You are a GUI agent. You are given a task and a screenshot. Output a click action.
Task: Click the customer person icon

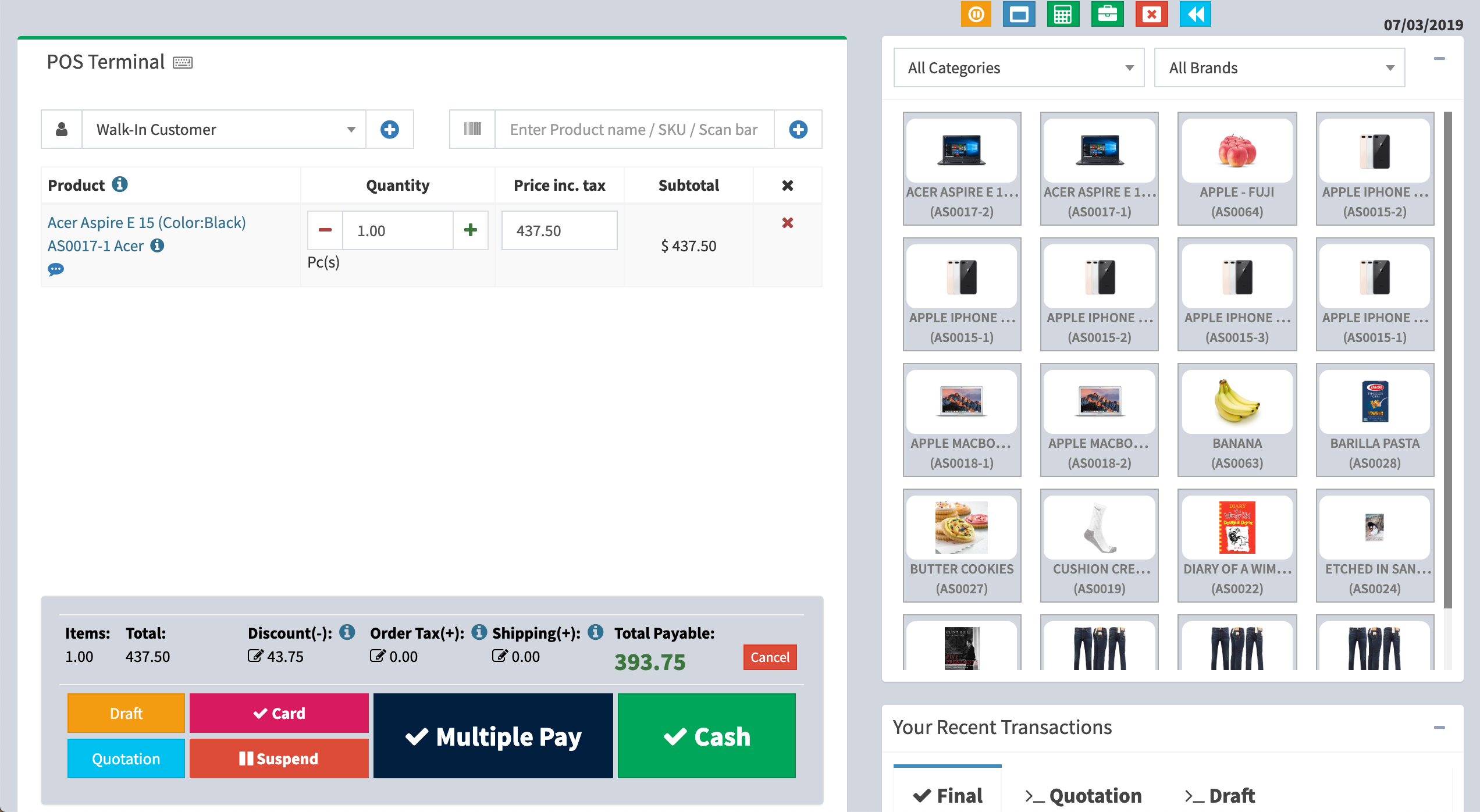pyautogui.click(x=62, y=129)
